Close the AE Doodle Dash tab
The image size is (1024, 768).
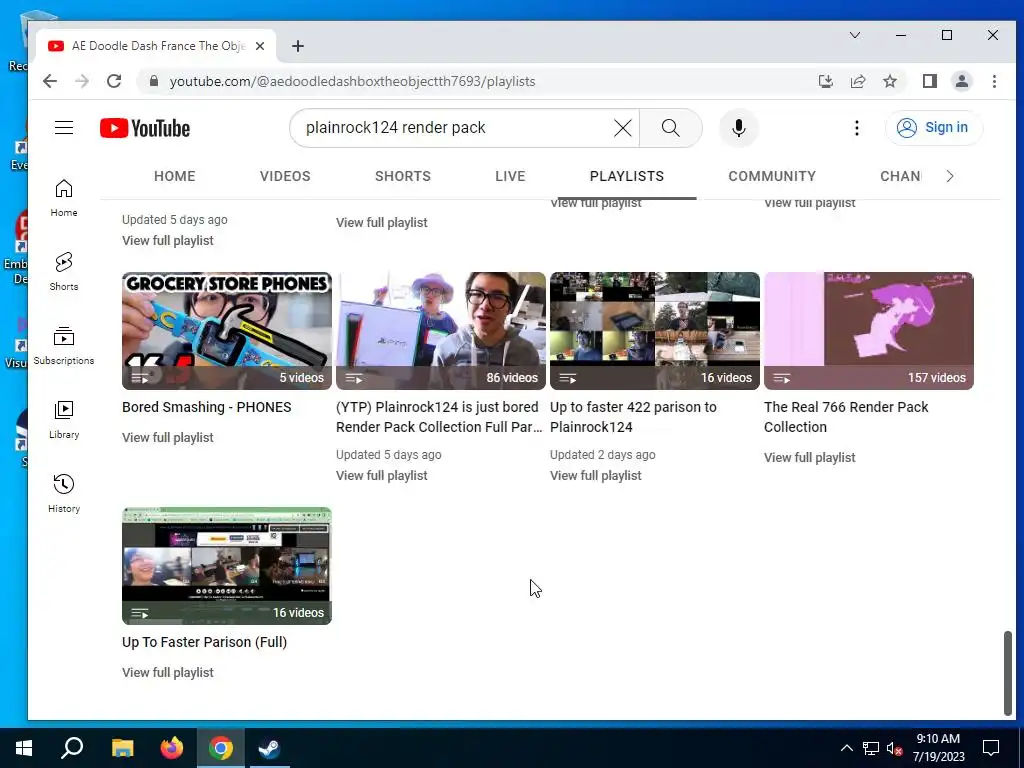click(x=260, y=46)
